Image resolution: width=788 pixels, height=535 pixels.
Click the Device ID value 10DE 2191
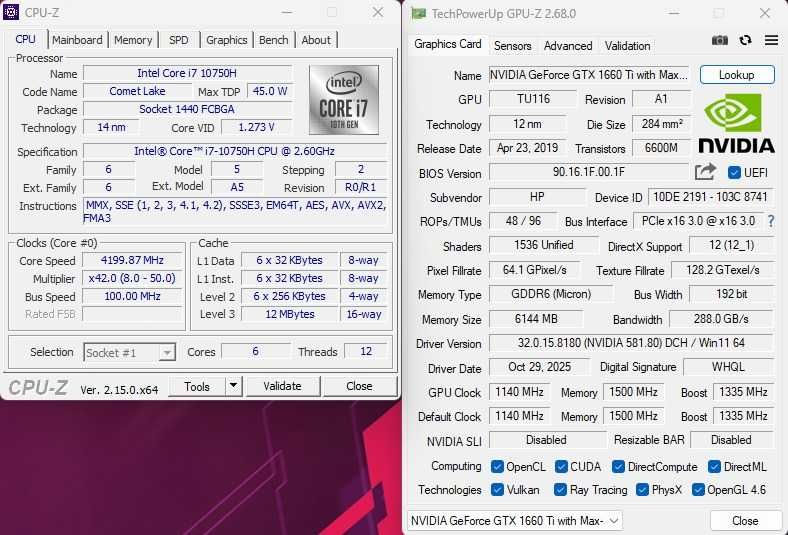pos(710,196)
